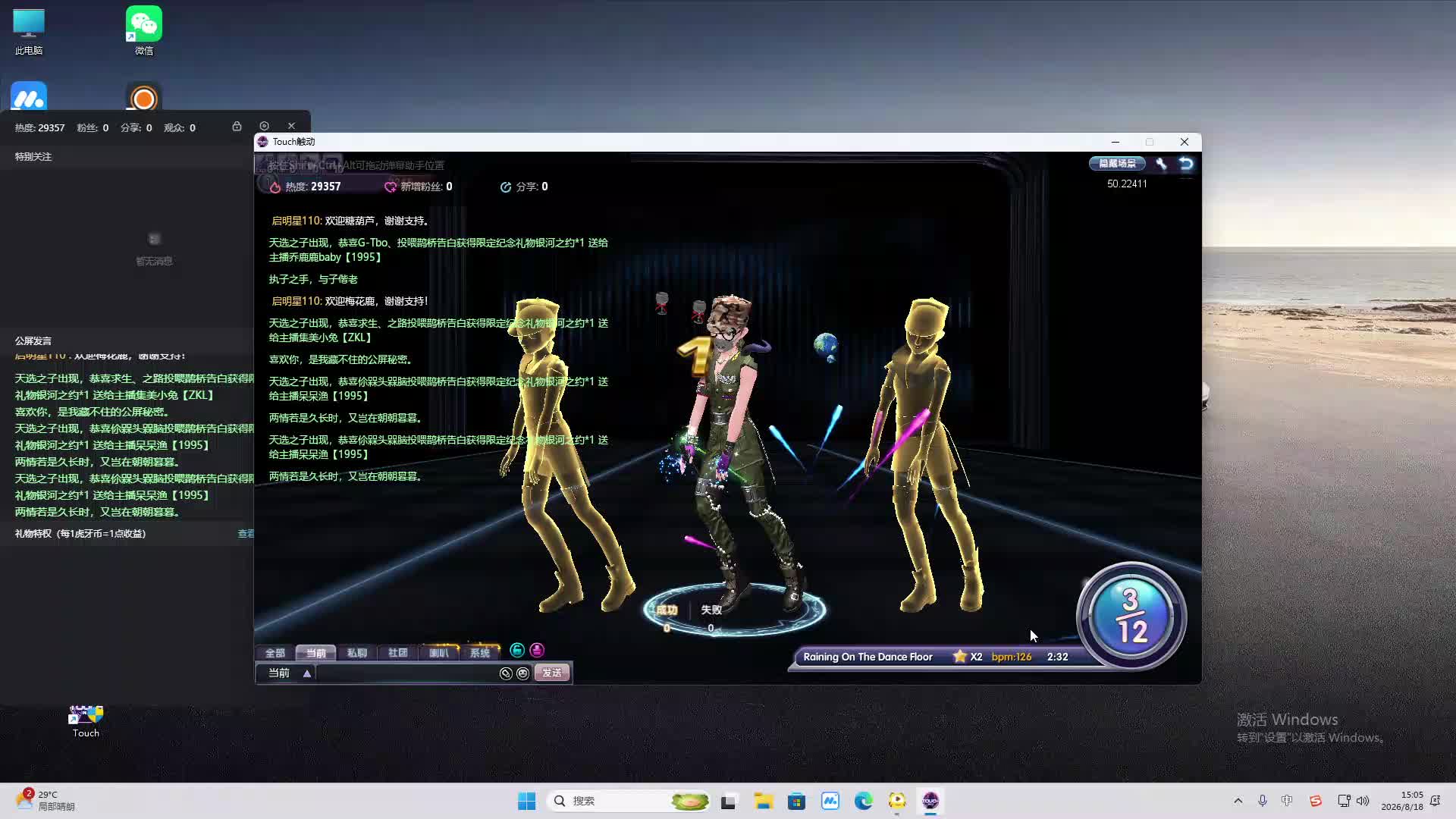This screenshot has width=1456, height=819.
Task: Toggle the lock icon in streaming panel
Action: click(237, 126)
